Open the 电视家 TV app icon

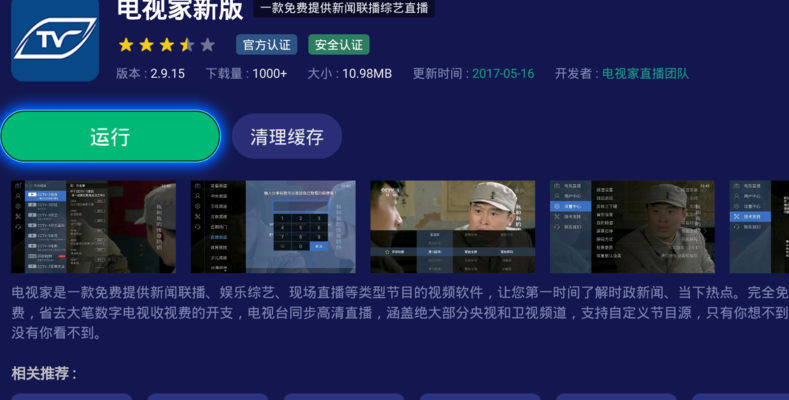click(55, 39)
